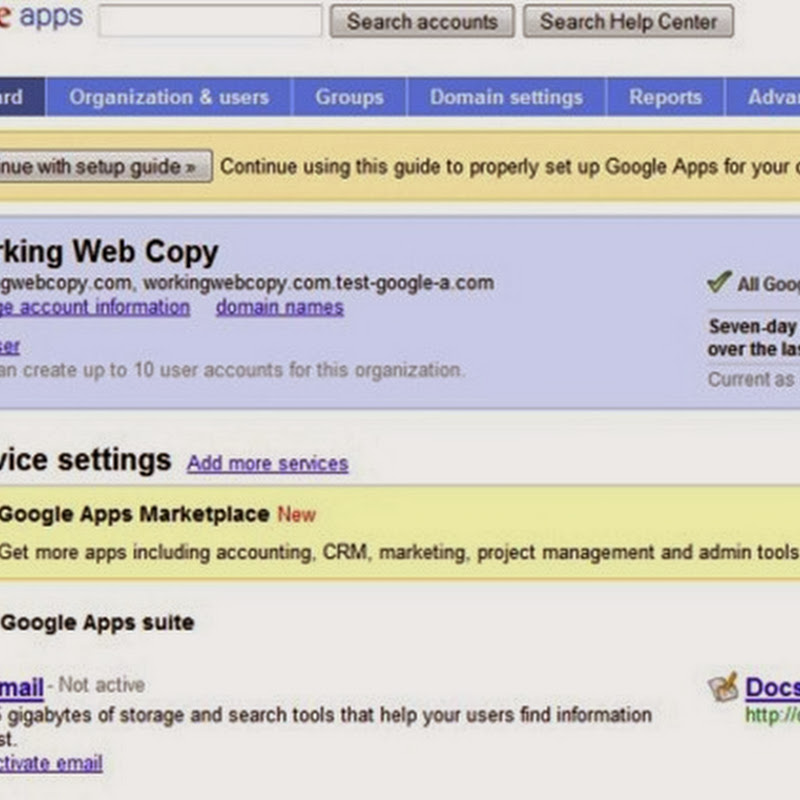Click the Search accounts button
Image resolution: width=800 pixels, height=800 pixels.
[422, 21]
